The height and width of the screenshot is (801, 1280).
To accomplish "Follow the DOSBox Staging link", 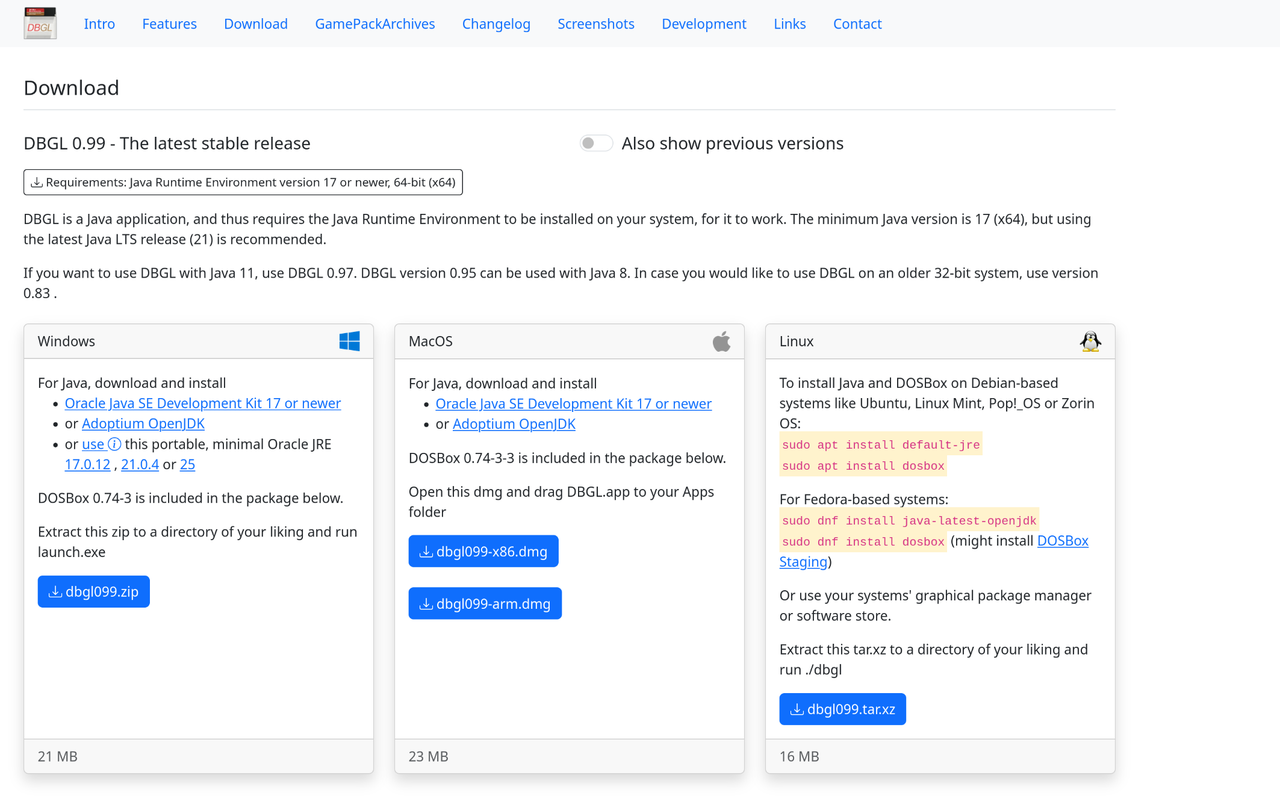I will [x=1063, y=541].
